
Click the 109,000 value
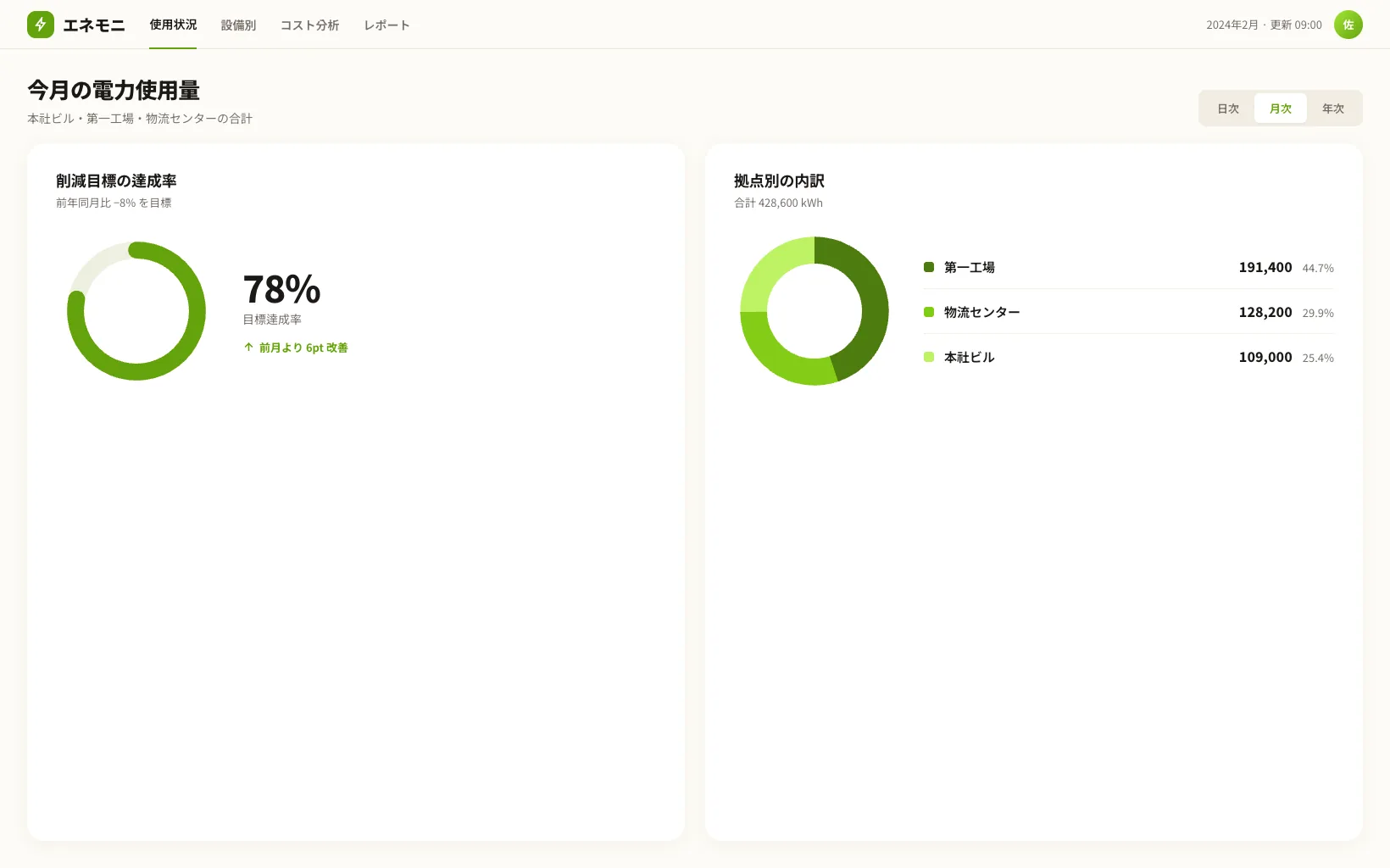coord(1265,357)
